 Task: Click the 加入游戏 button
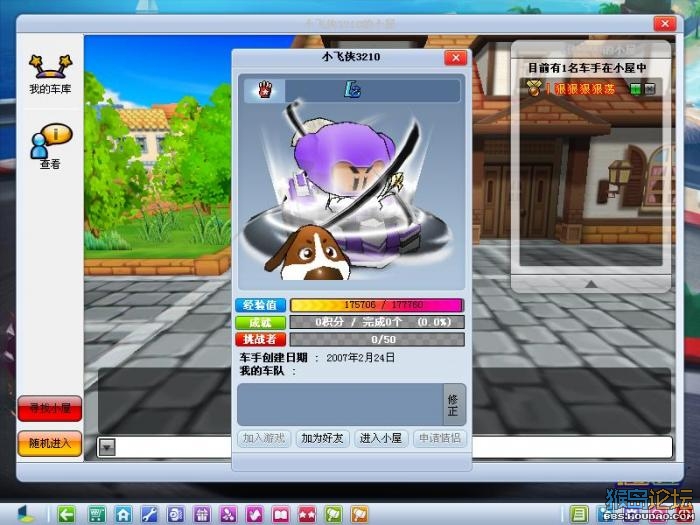tap(264, 438)
